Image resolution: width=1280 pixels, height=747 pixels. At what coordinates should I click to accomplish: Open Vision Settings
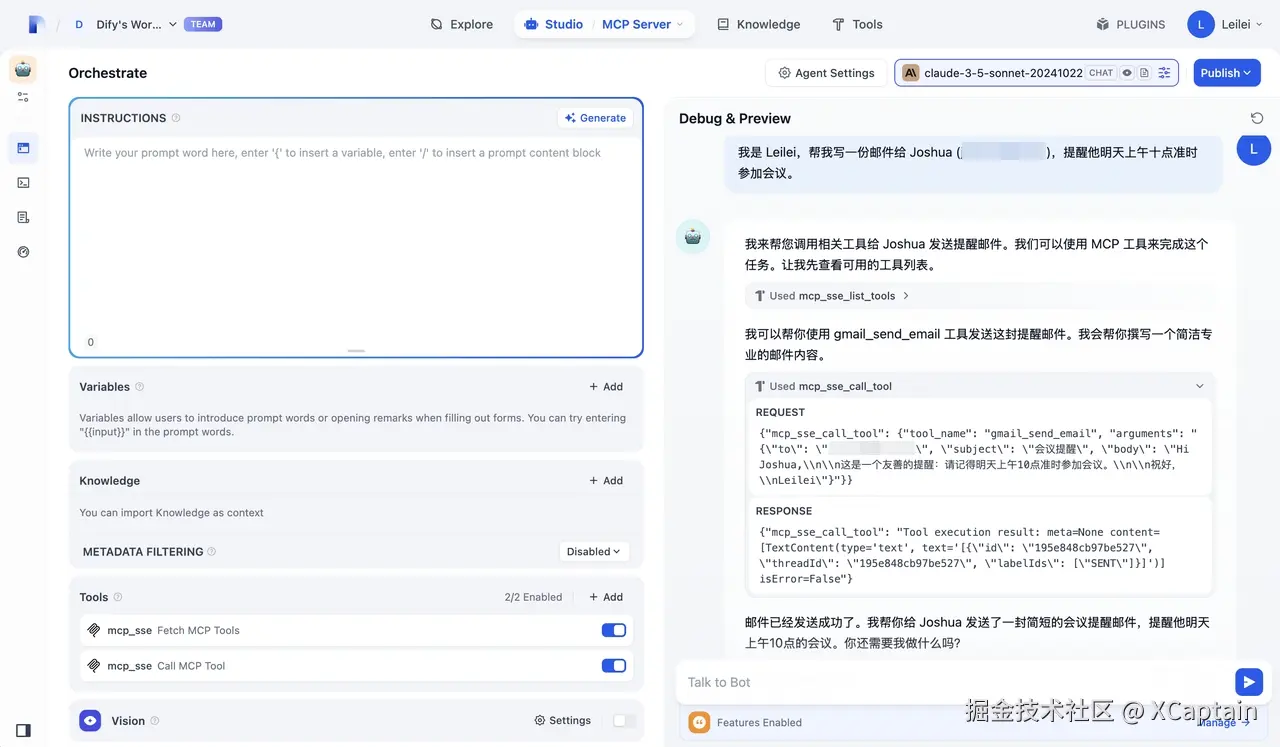pos(563,720)
